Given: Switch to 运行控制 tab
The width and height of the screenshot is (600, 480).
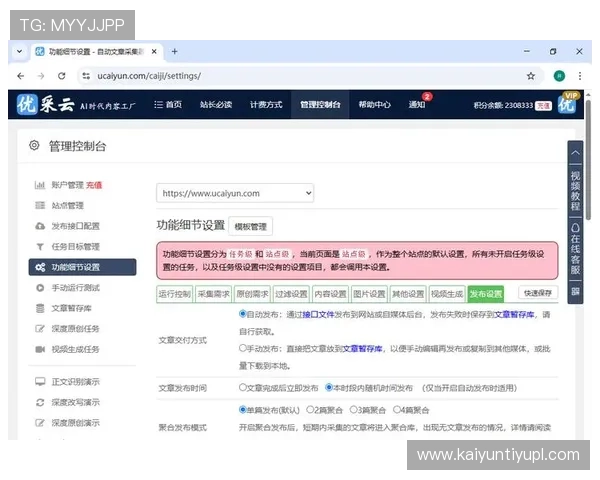Looking at the screenshot, I should 175,294.
